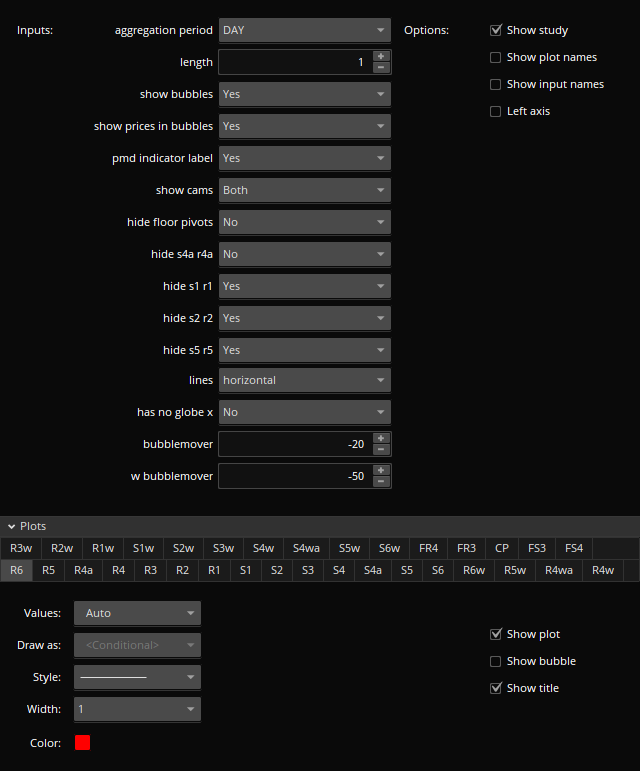This screenshot has width=640, height=771.
Task: Click the red Color swatch
Action: [83, 743]
